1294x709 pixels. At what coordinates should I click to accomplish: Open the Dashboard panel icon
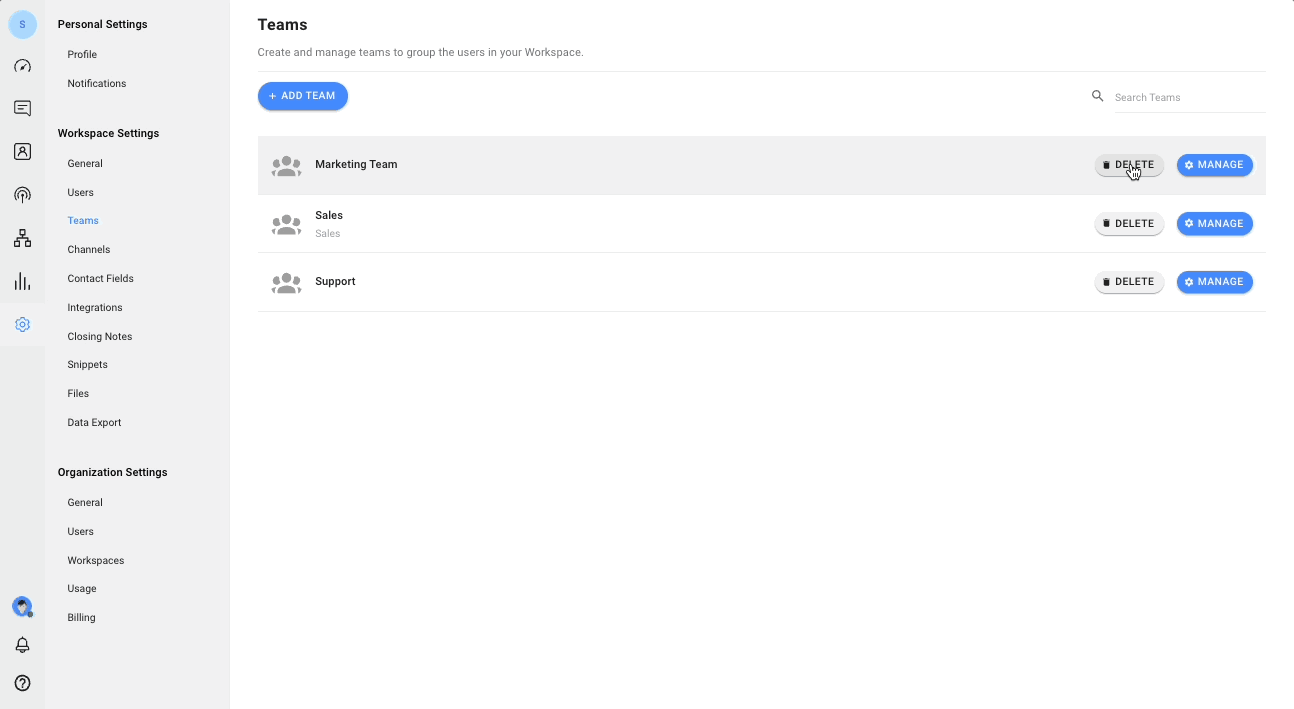point(22,65)
